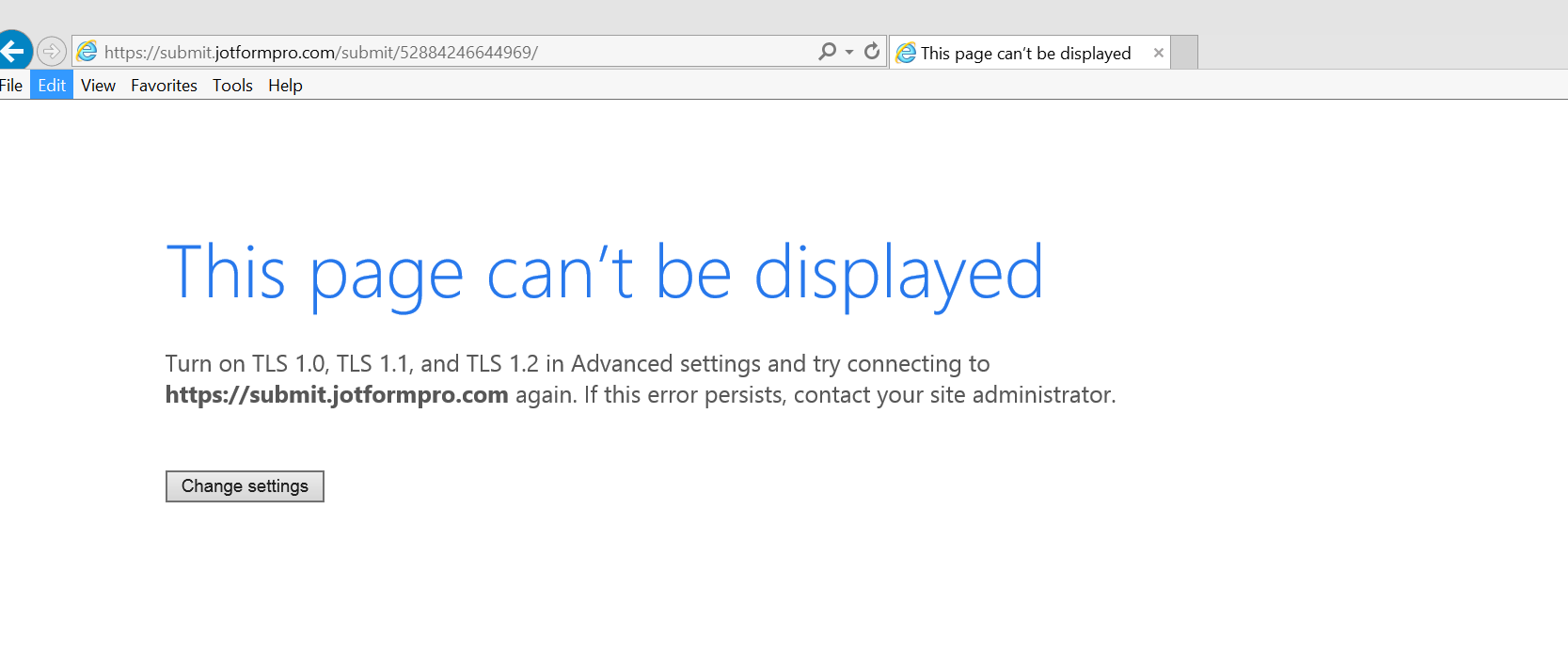Open the View menu
This screenshot has width=1568, height=668.
coord(98,86)
